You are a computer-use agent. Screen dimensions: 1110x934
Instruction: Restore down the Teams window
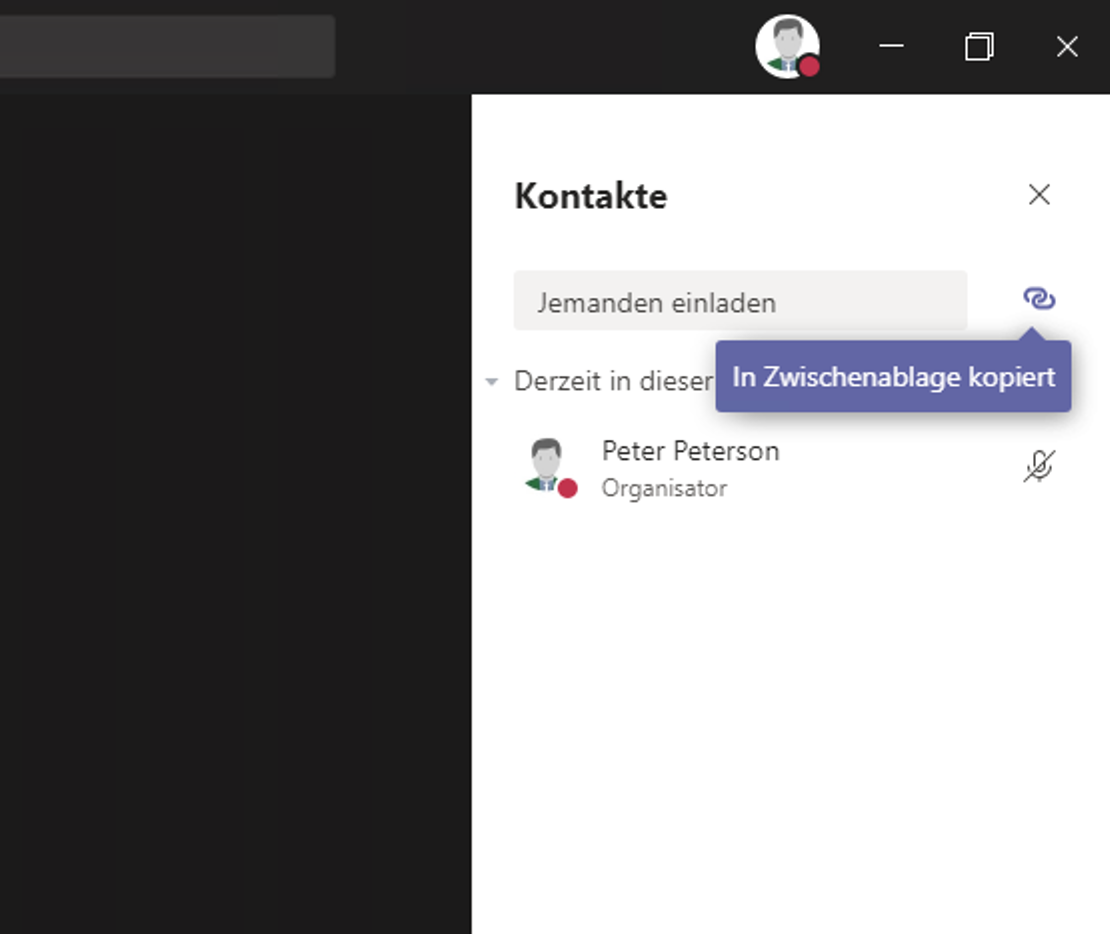tap(979, 47)
